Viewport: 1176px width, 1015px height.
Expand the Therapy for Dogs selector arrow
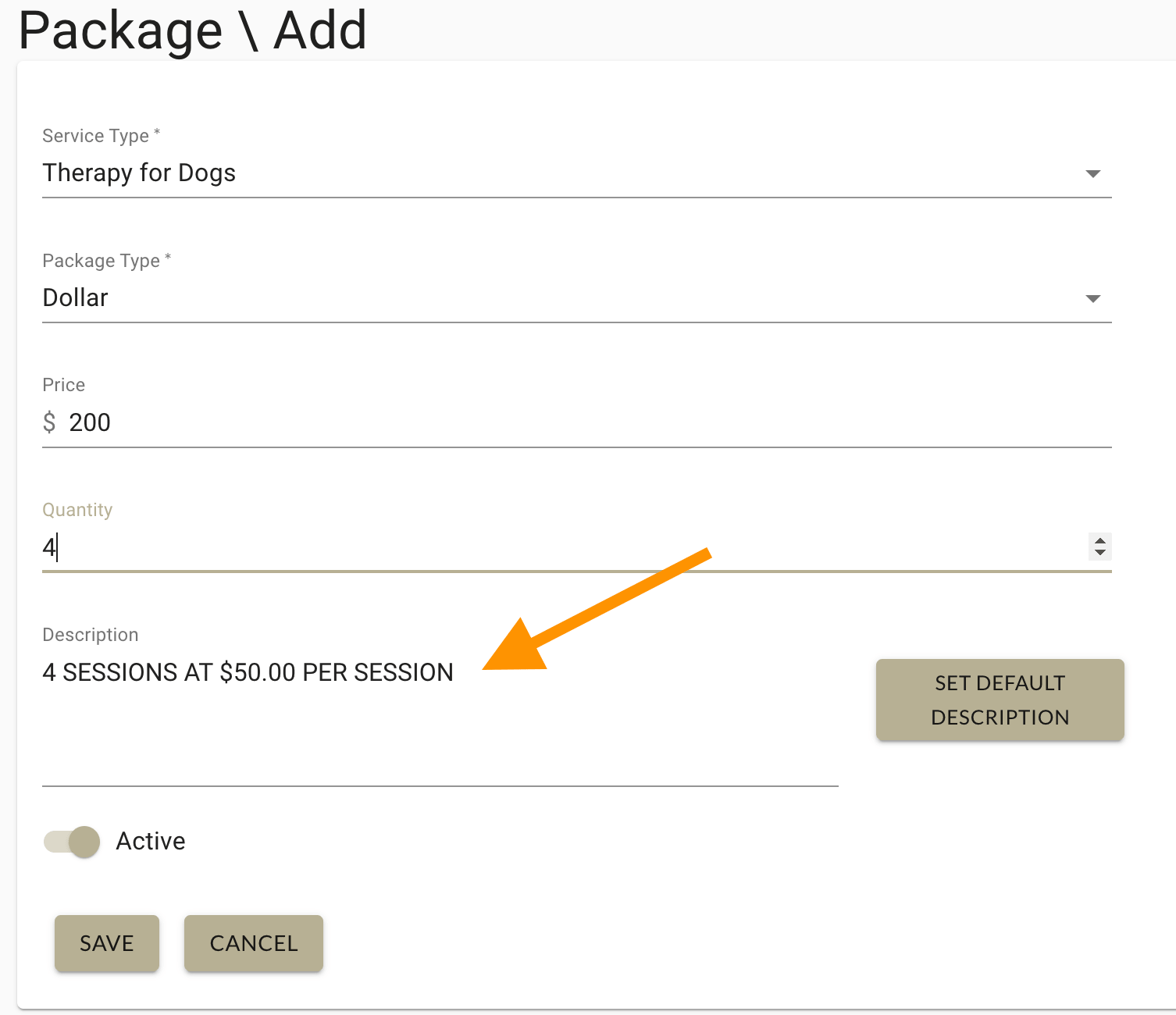(x=1093, y=173)
